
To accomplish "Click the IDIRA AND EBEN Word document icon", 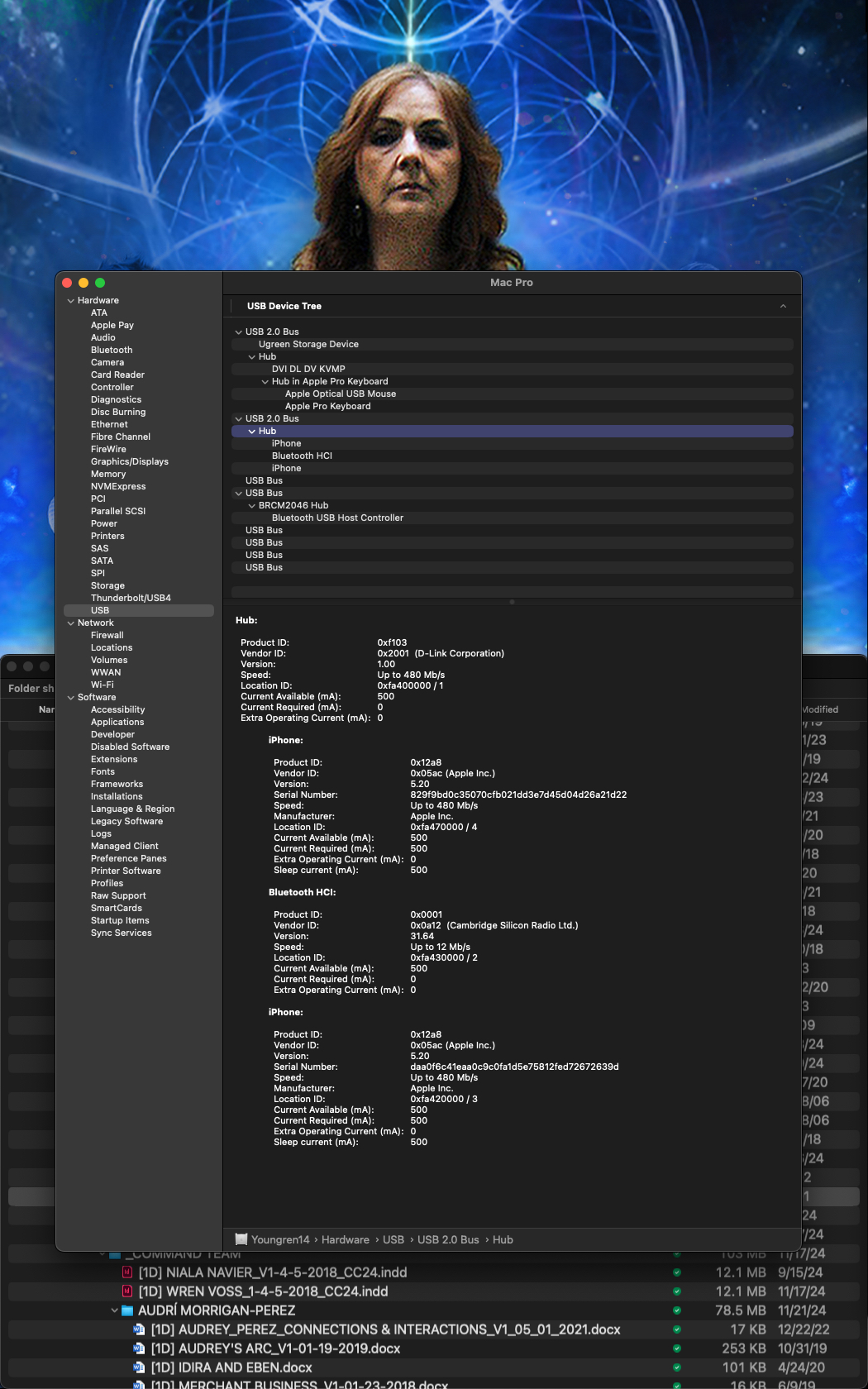I will tap(139, 1368).
